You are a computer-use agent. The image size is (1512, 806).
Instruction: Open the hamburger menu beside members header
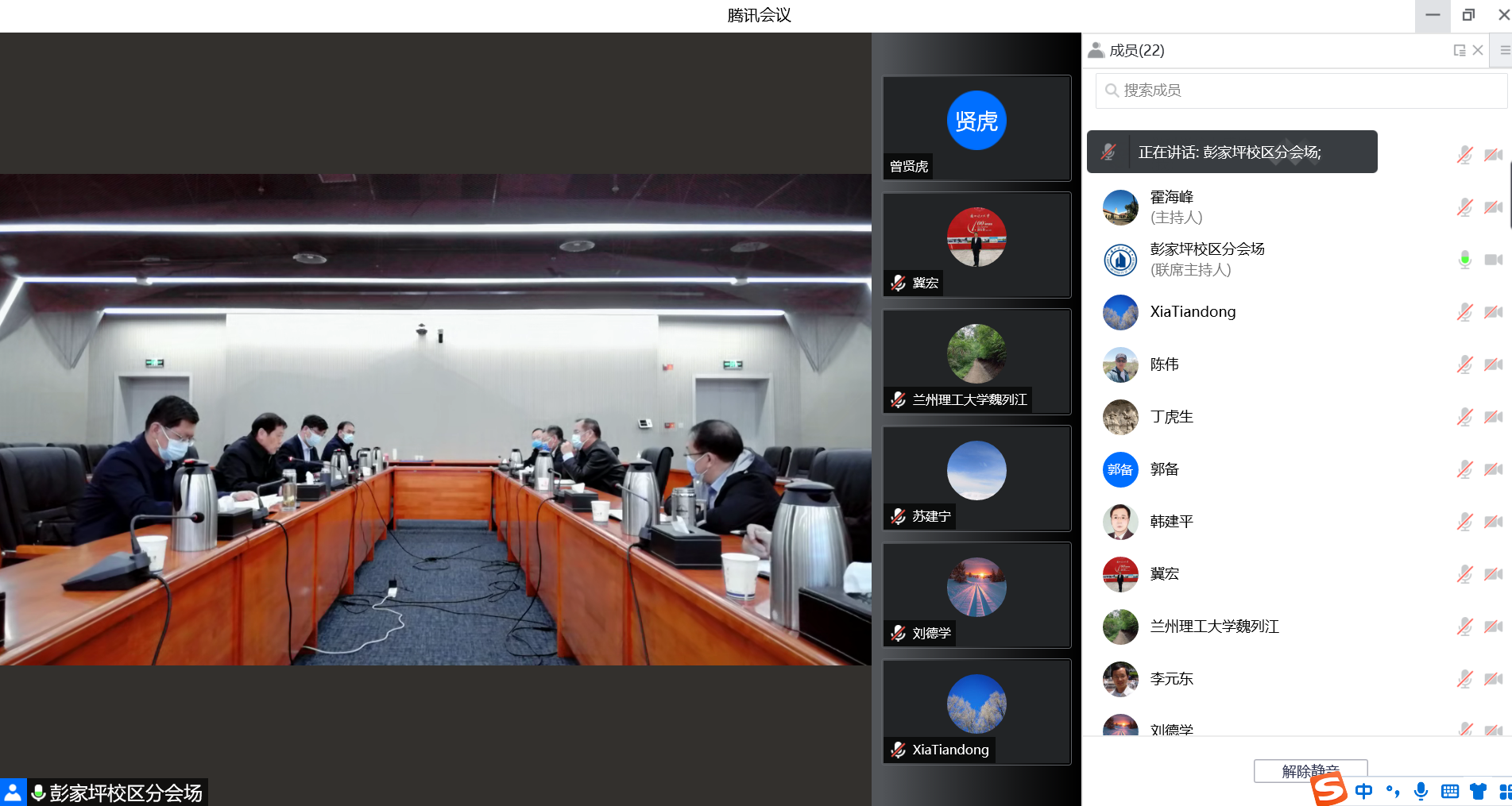[x=1504, y=51]
